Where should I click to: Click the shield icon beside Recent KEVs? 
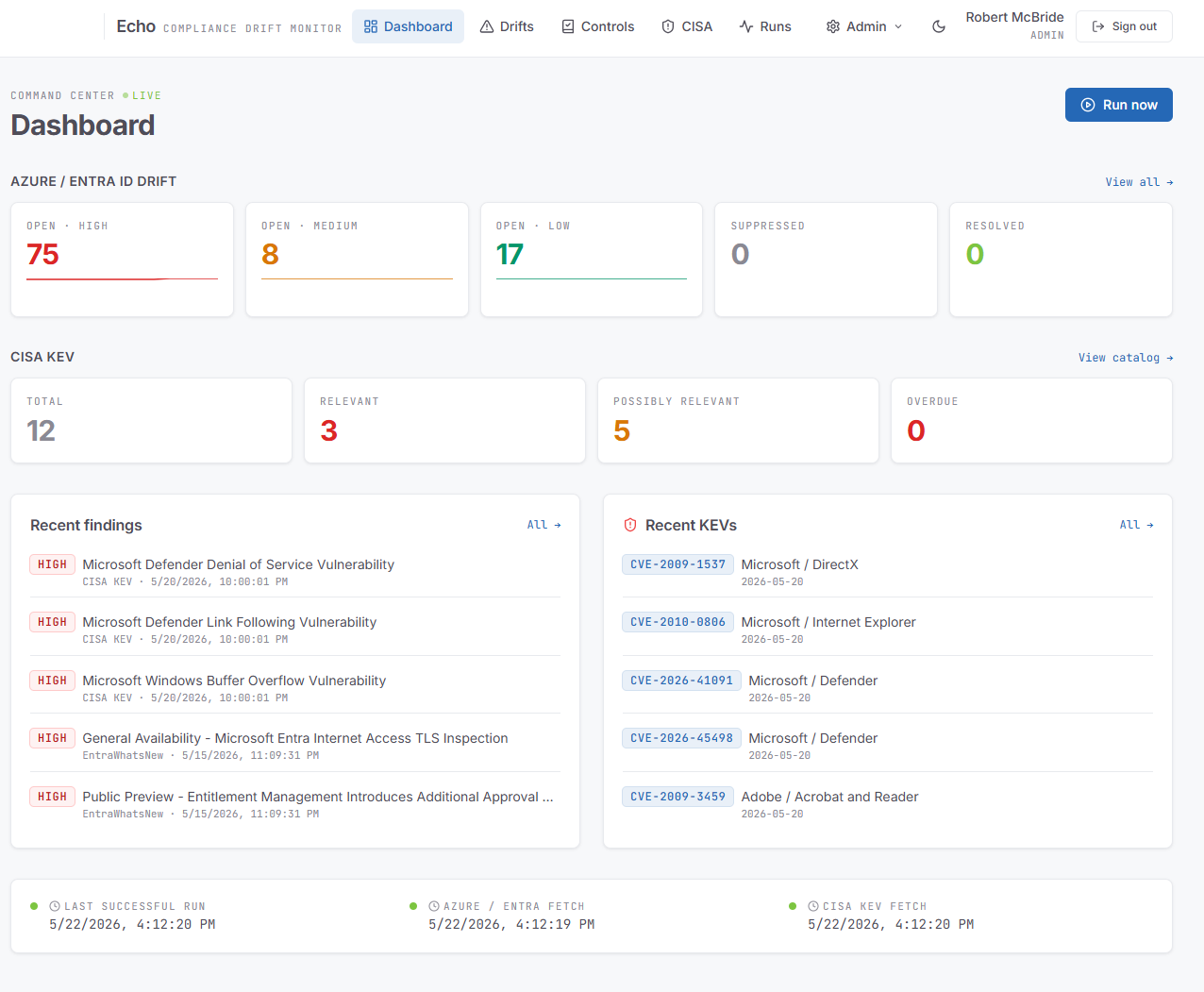click(x=630, y=525)
